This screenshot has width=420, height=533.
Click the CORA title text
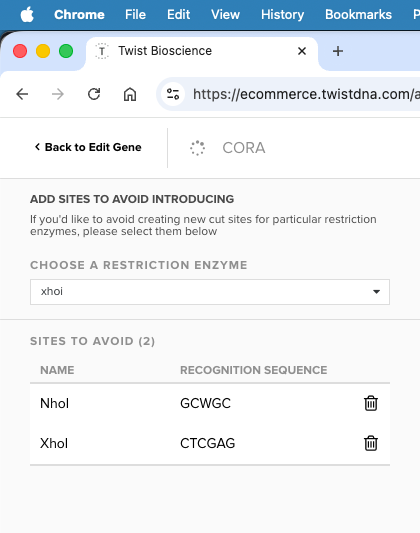click(x=244, y=148)
